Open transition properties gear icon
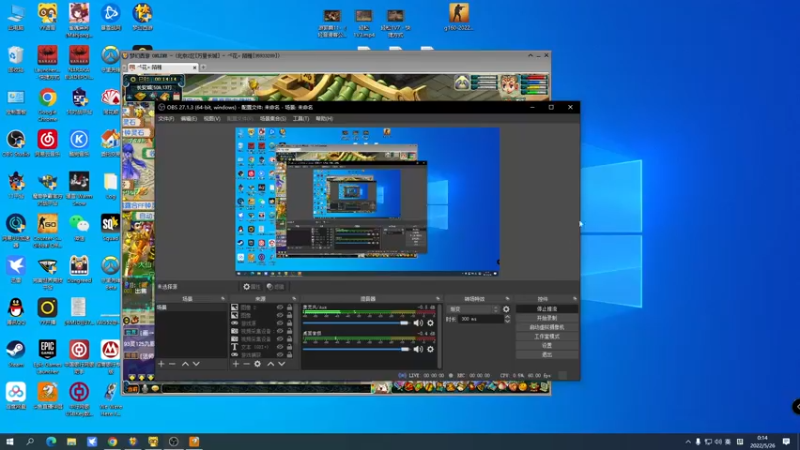The image size is (800, 450). click(506, 309)
